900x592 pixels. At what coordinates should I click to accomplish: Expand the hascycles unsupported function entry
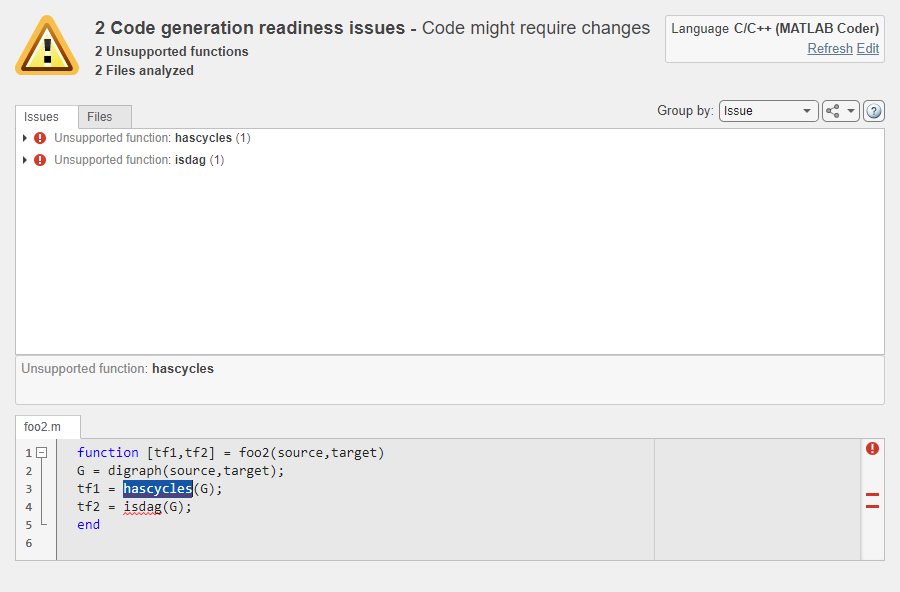tap(24, 138)
